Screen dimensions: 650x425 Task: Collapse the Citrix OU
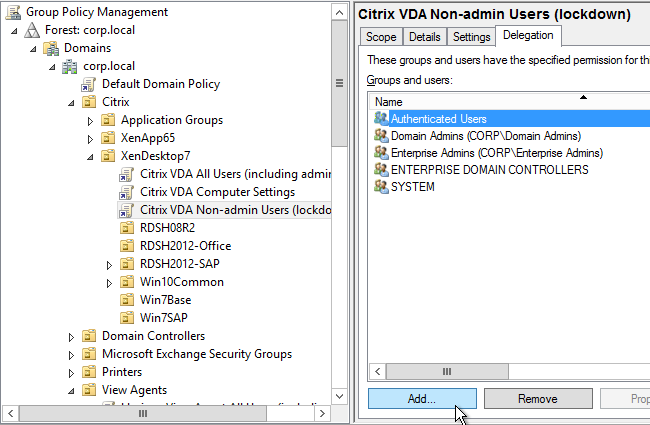(72, 103)
